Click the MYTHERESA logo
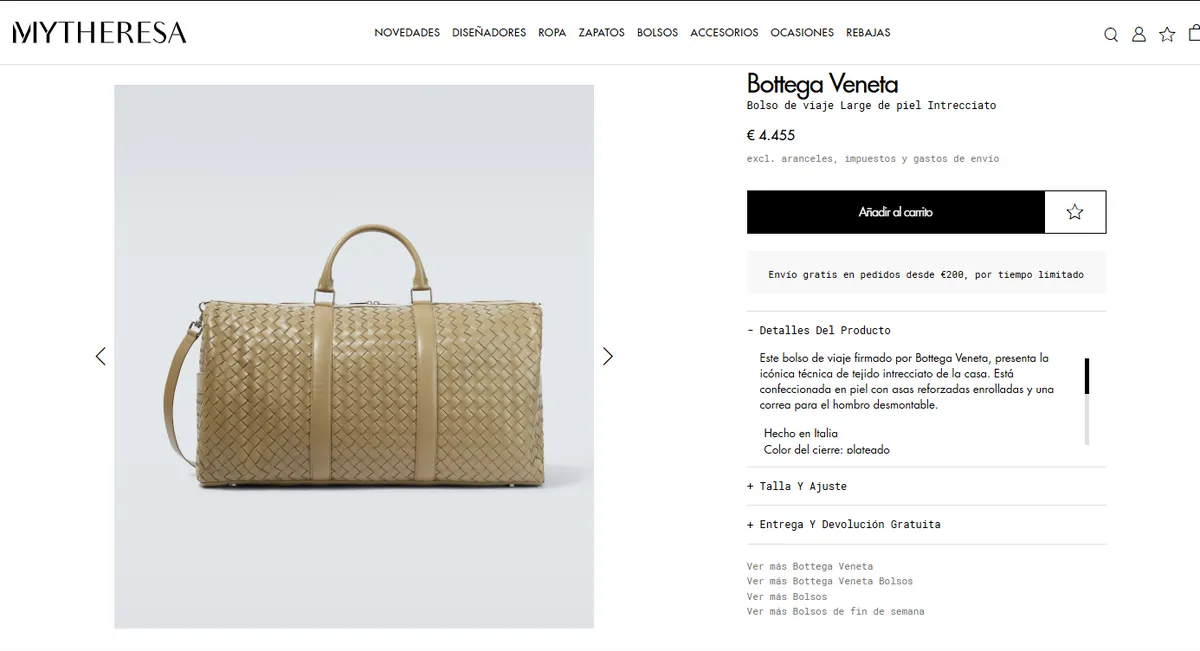Screen dimensions: 1200x651 click(x=99, y=33)
